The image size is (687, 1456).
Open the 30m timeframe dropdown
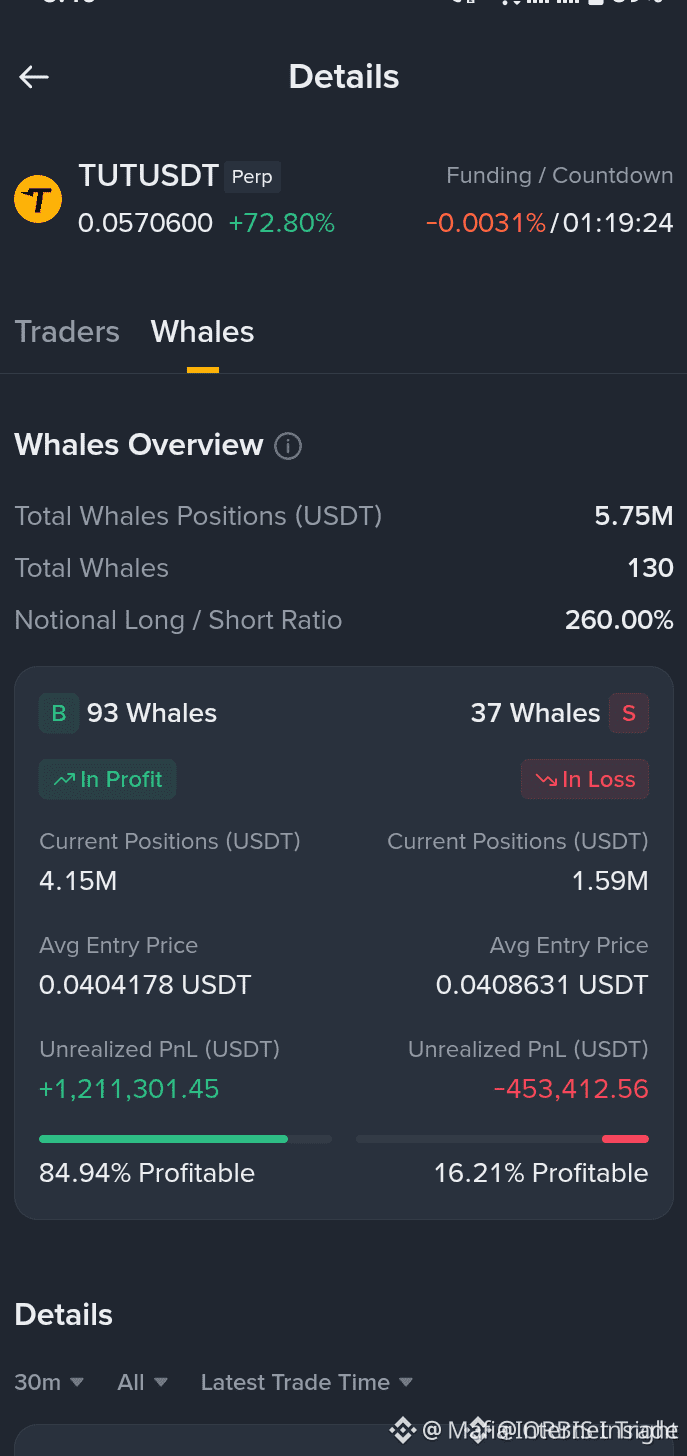click(x=49, y=1382)
